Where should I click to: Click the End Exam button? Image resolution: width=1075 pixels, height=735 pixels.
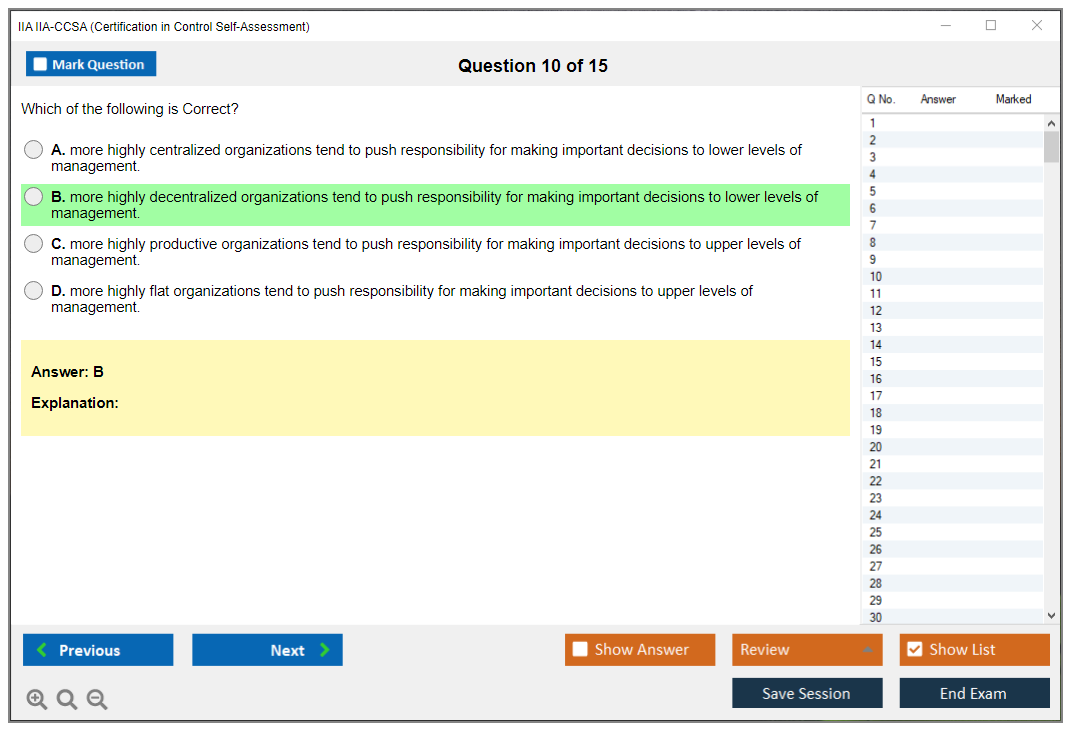tap(973, 693)
